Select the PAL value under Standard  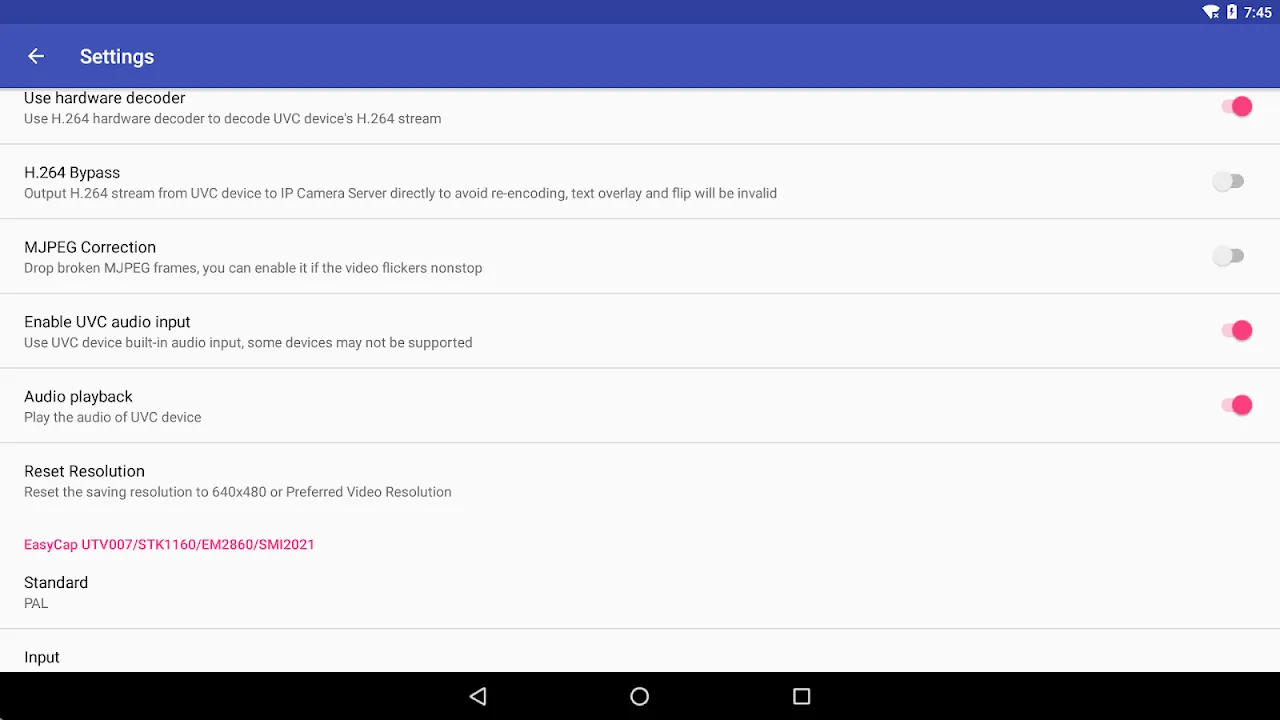point(36,603)
